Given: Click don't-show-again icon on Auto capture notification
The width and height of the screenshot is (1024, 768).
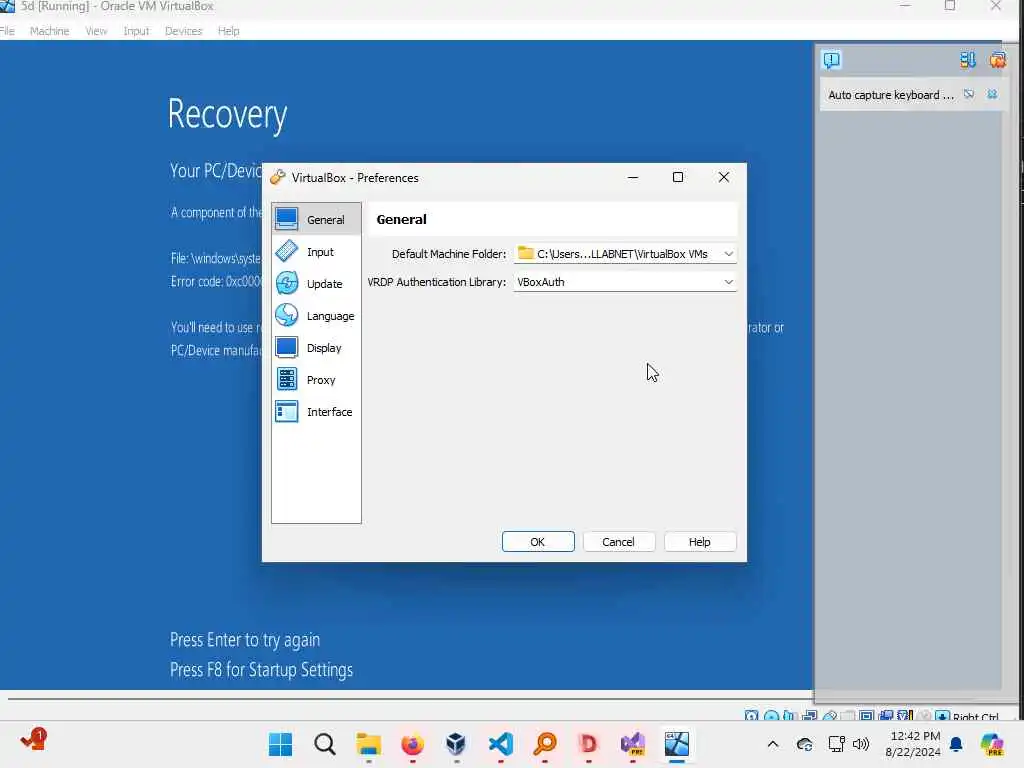Looking at the screenshot, I should [x=969, y=94].
